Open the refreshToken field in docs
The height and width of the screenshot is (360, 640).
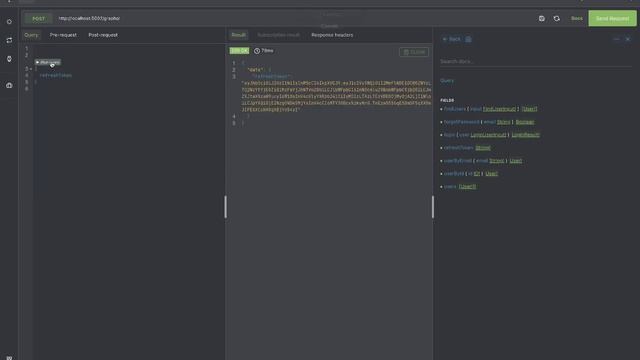pyautogui.click(x=458, y=148)
